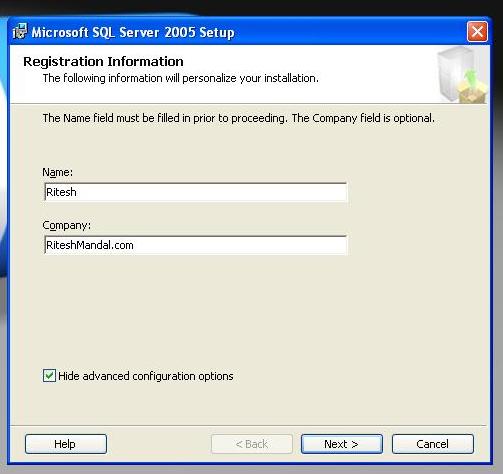503x474 pixels.
Task: Click text about Name field being required
Action: tap(239, 118)
